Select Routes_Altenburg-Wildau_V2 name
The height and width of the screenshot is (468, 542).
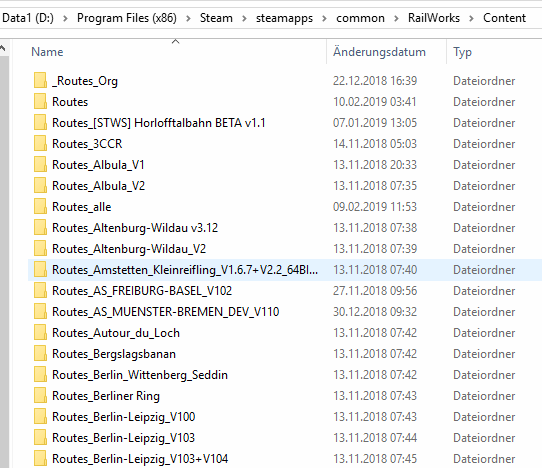click(x=129, y=249)
